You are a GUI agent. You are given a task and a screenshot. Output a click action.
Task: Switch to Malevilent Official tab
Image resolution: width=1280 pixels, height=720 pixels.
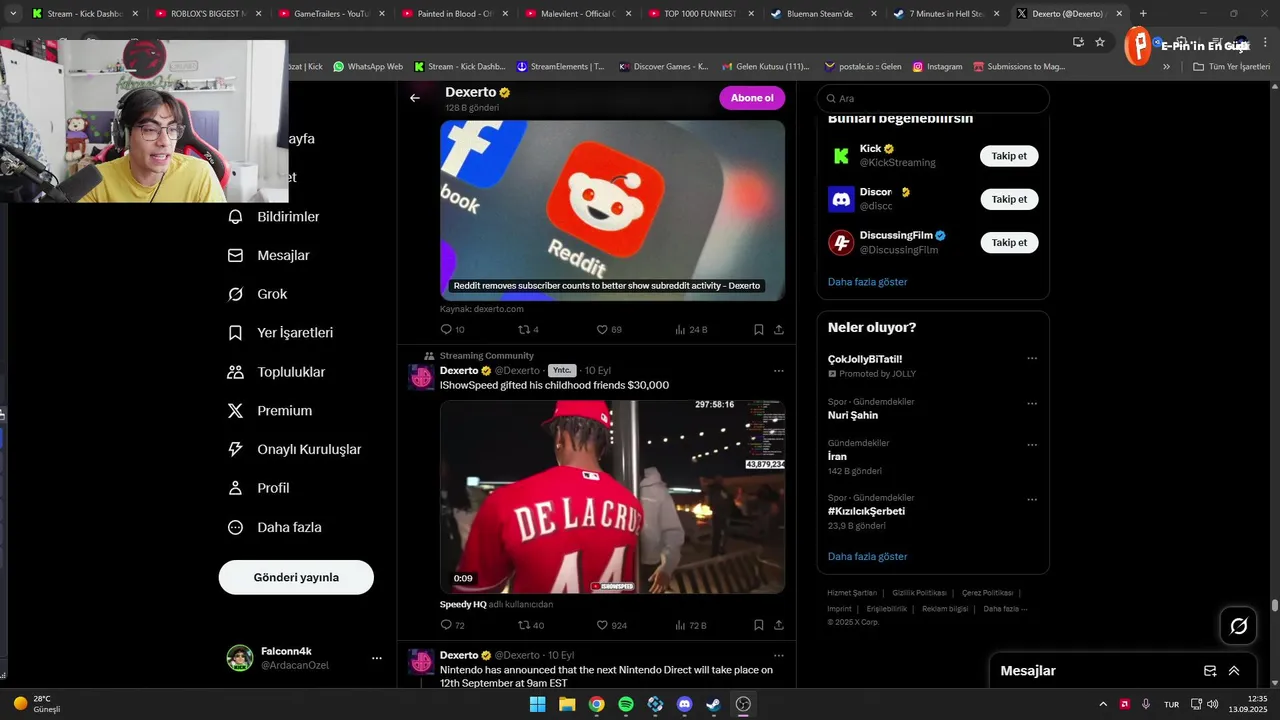pos(576,14)
